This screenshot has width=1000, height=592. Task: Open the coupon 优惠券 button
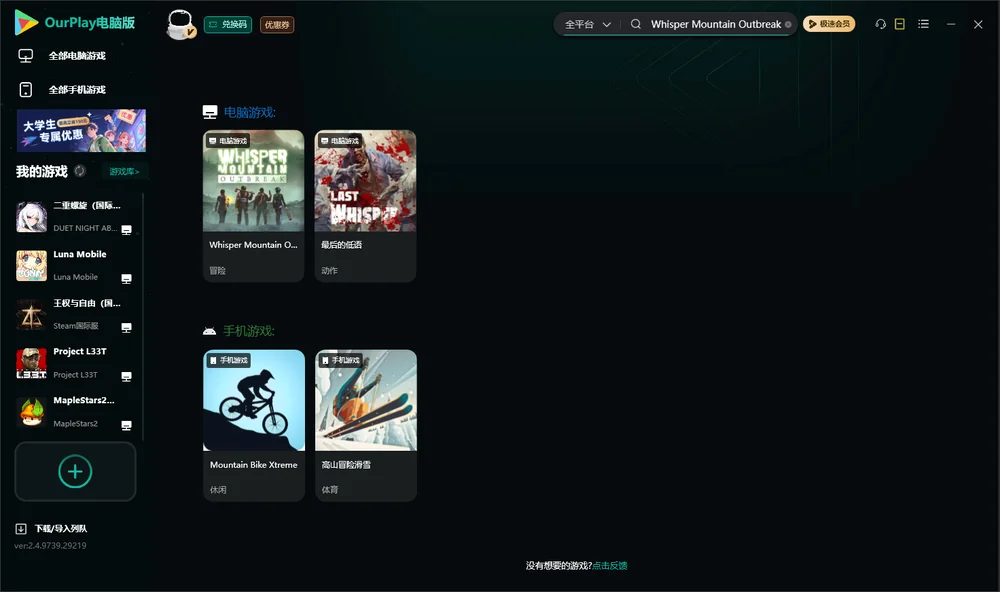pos(277,24)
